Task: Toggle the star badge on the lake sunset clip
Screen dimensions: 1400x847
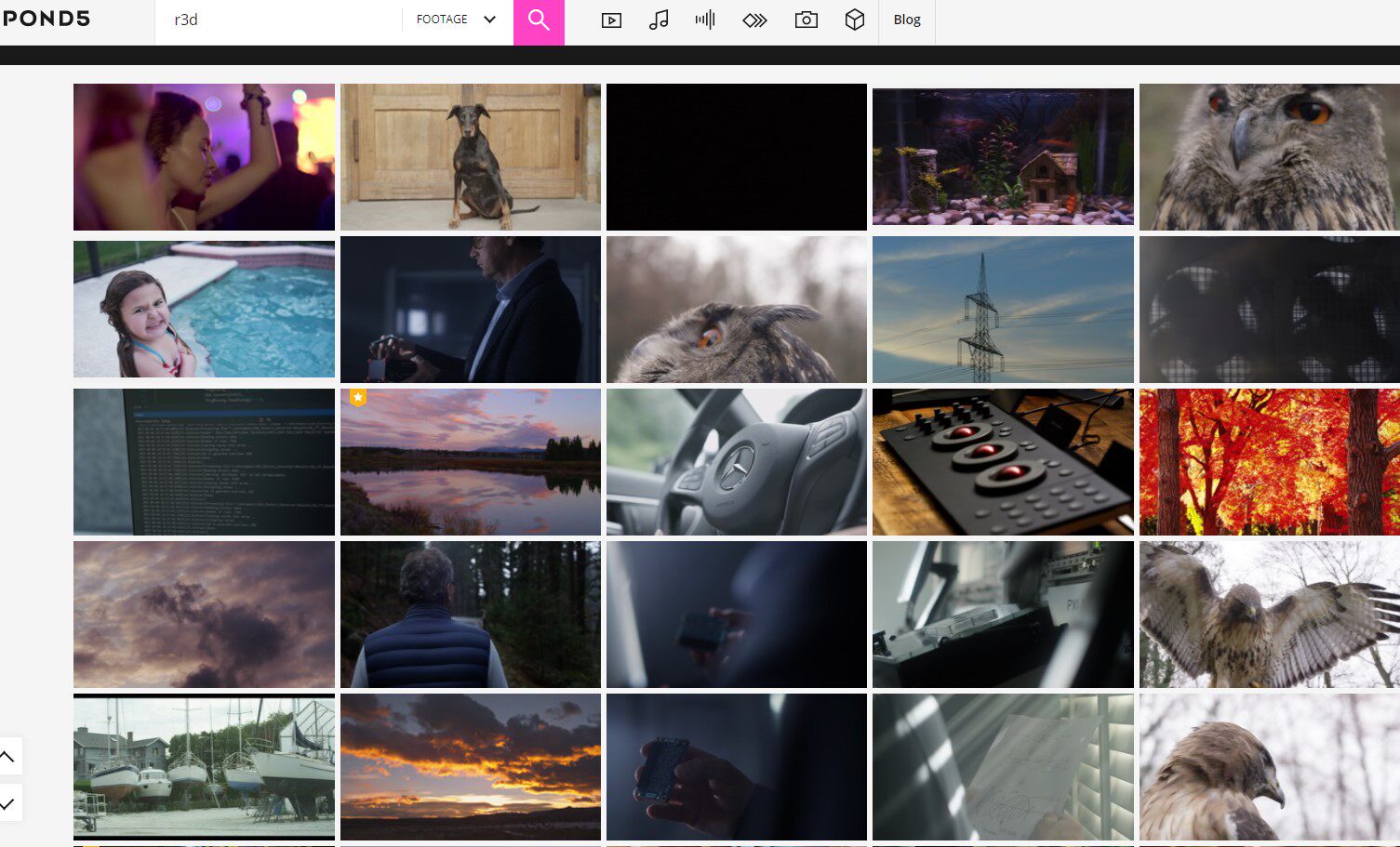Action: coord(358,397)
